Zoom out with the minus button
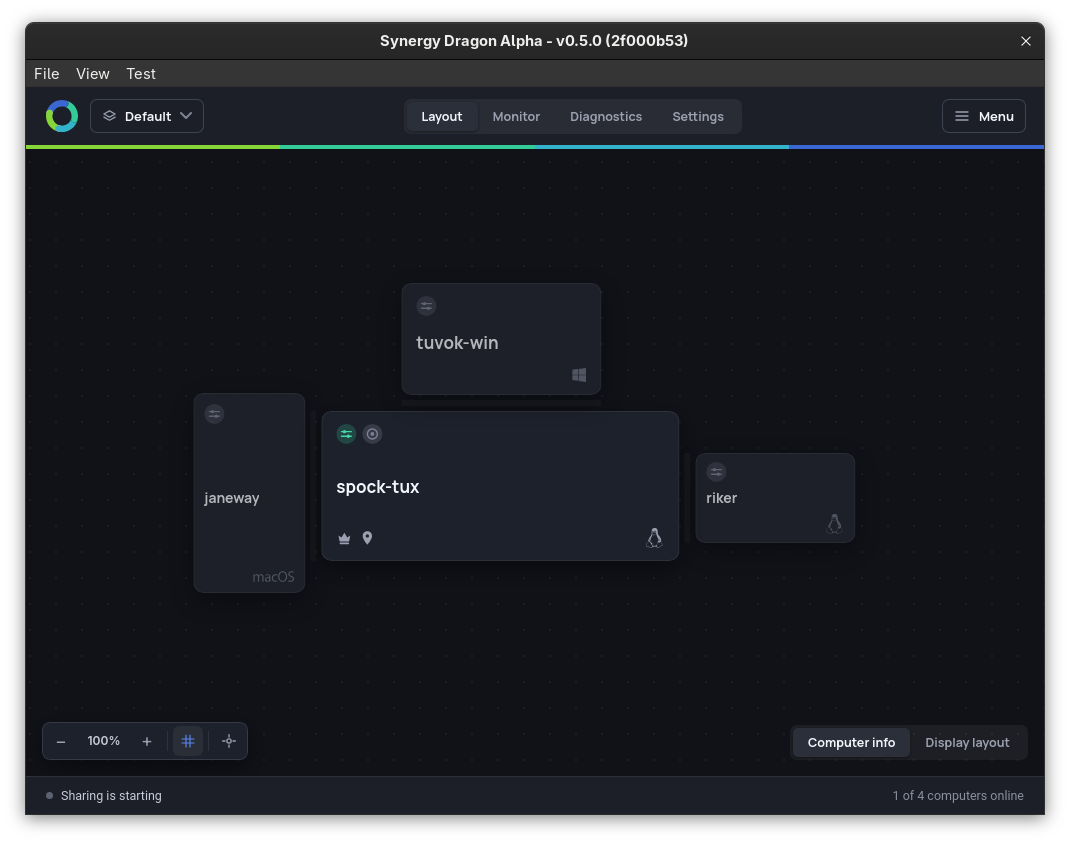The width and height of the screenshot is (1070, 843). click(x=61, y=741)
